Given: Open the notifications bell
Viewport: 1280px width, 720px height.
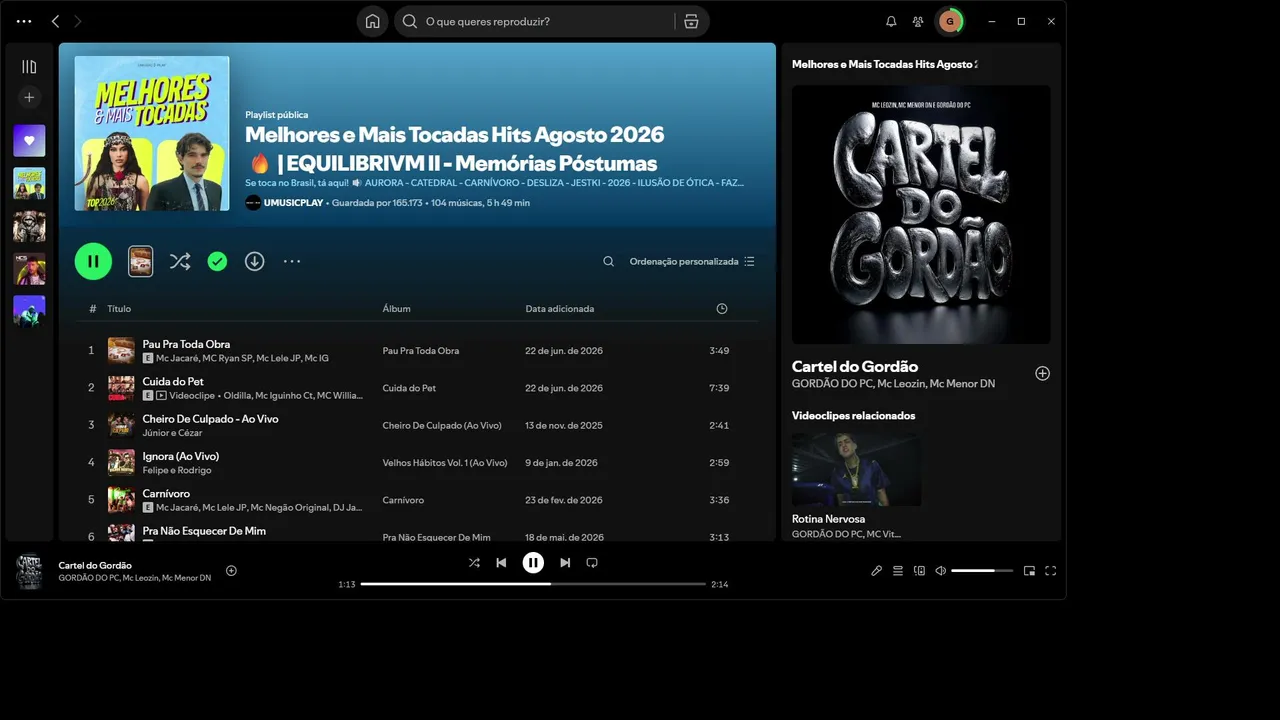Looking at the screenshot, I should [891, 21].
